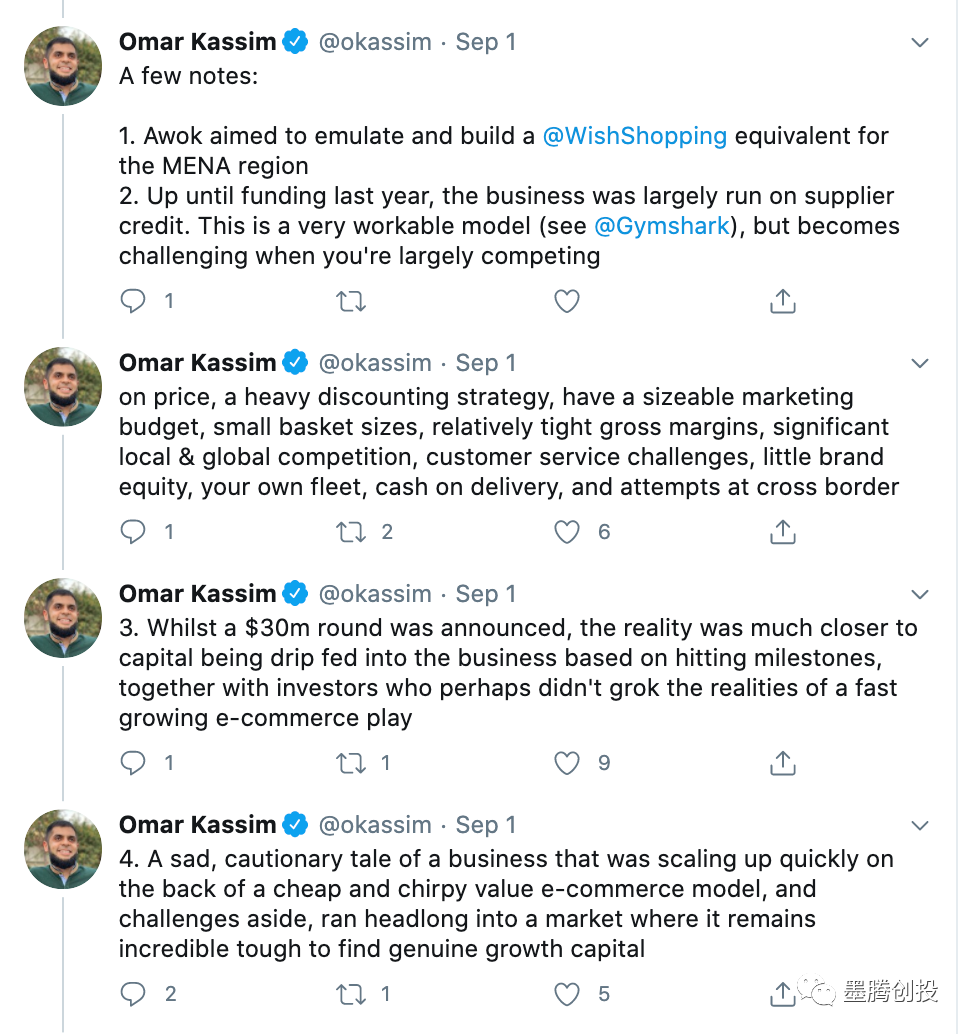Open more-options chevron on second tweet
The height and width of the screenshot is (1034, 970).
920,364
